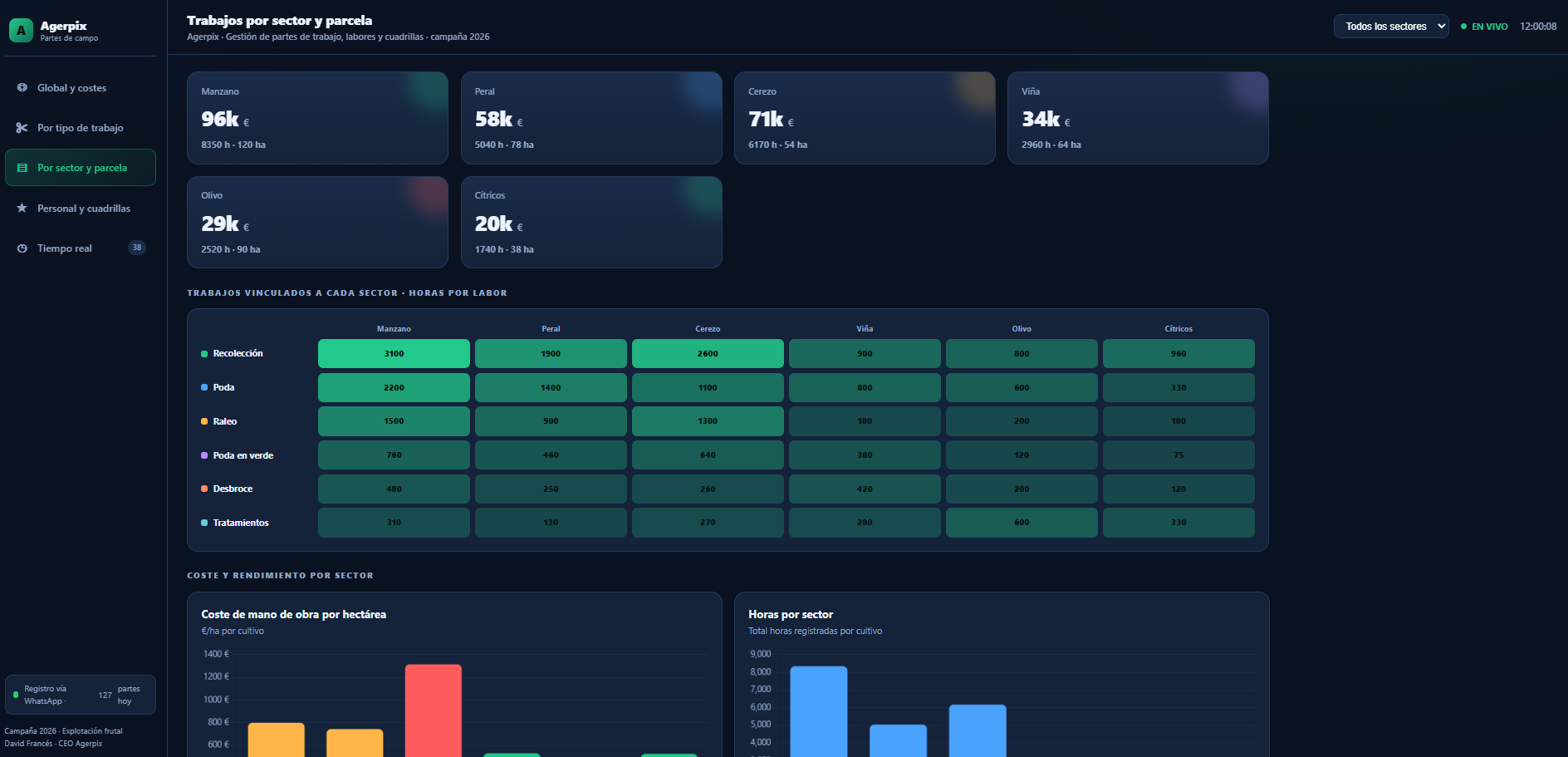Click the Desbroce legend dot

tap(204, 489)
